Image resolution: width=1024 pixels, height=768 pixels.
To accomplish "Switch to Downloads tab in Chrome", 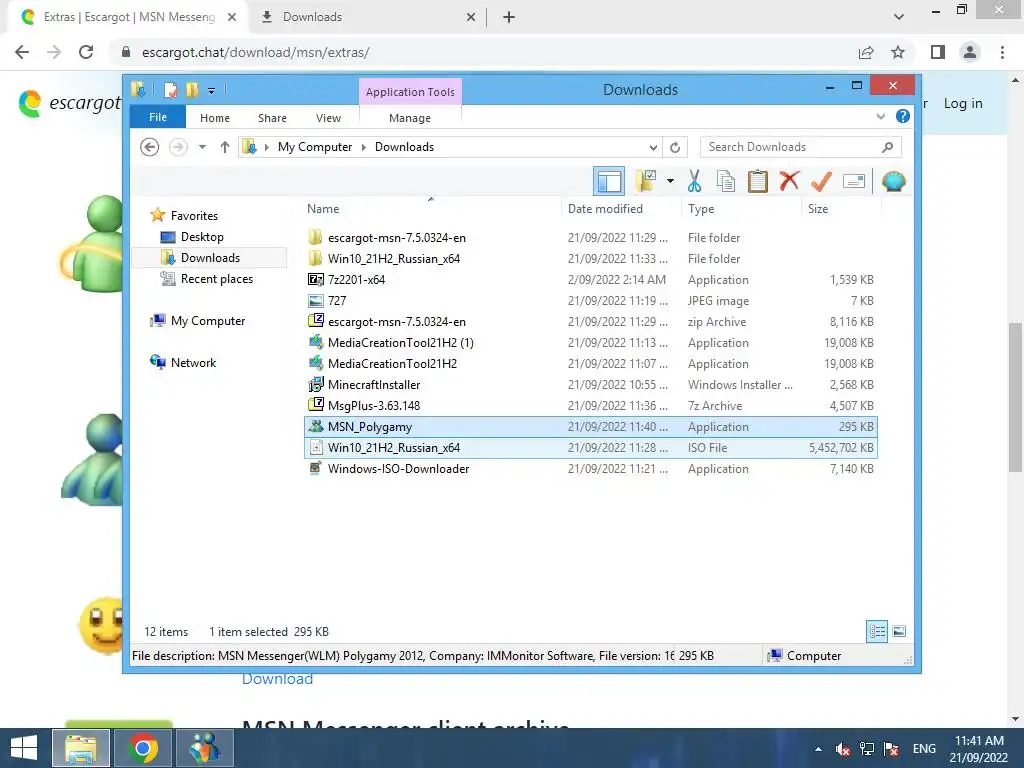I will [x=367, y=17].
